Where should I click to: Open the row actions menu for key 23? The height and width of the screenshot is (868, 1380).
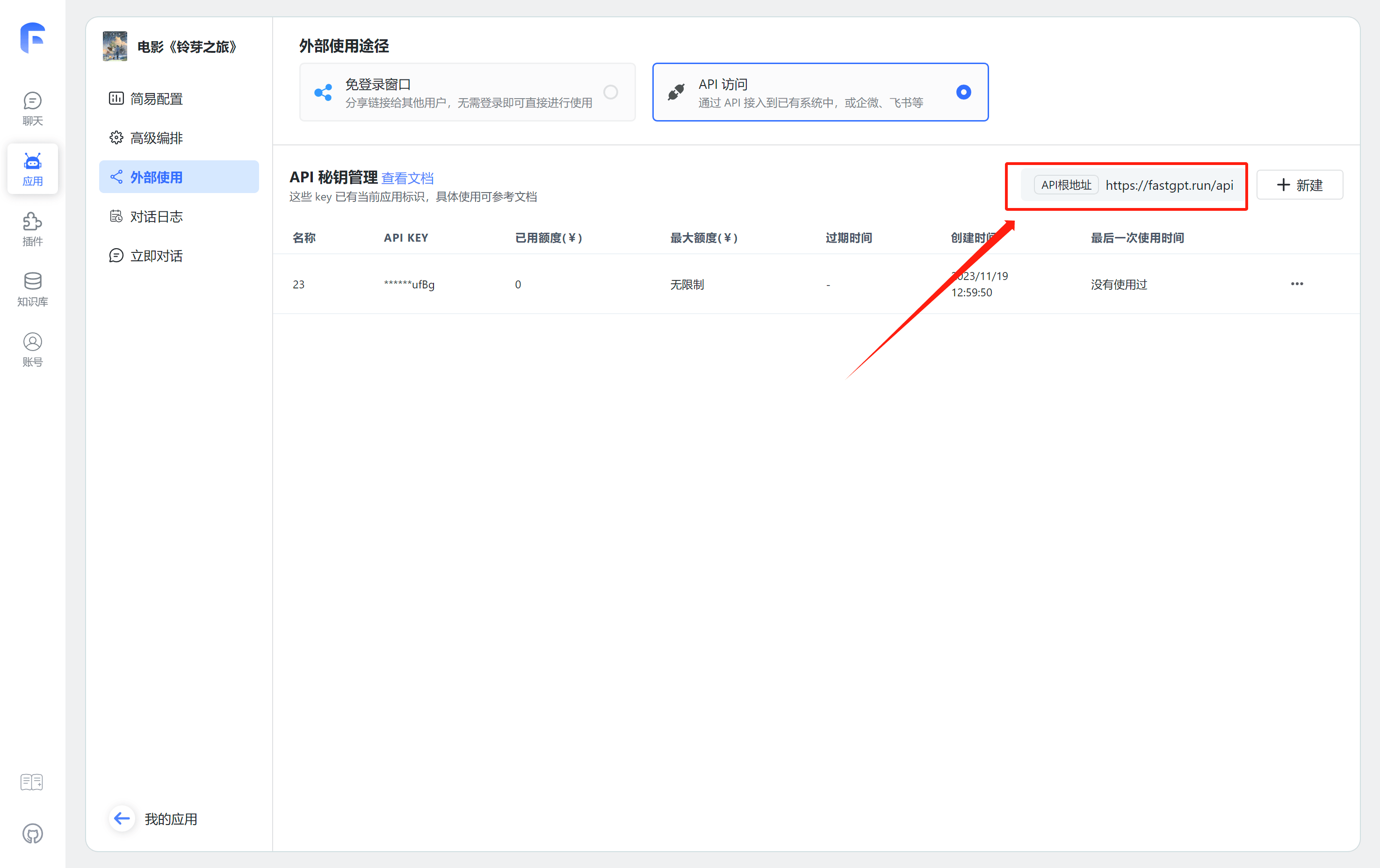coord(1297,284)
